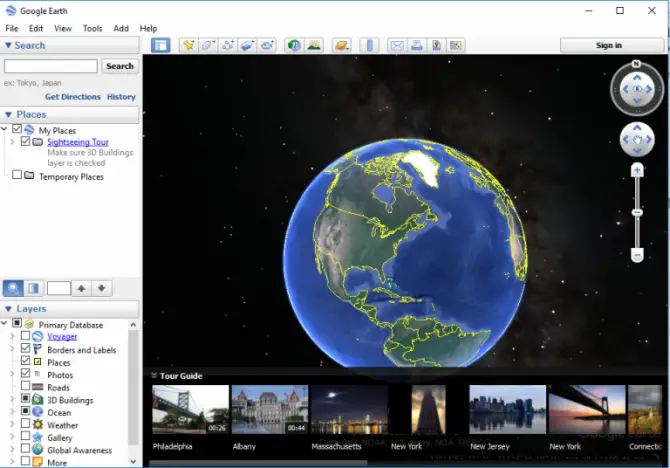Add a polygon from the toolbar

208,45
